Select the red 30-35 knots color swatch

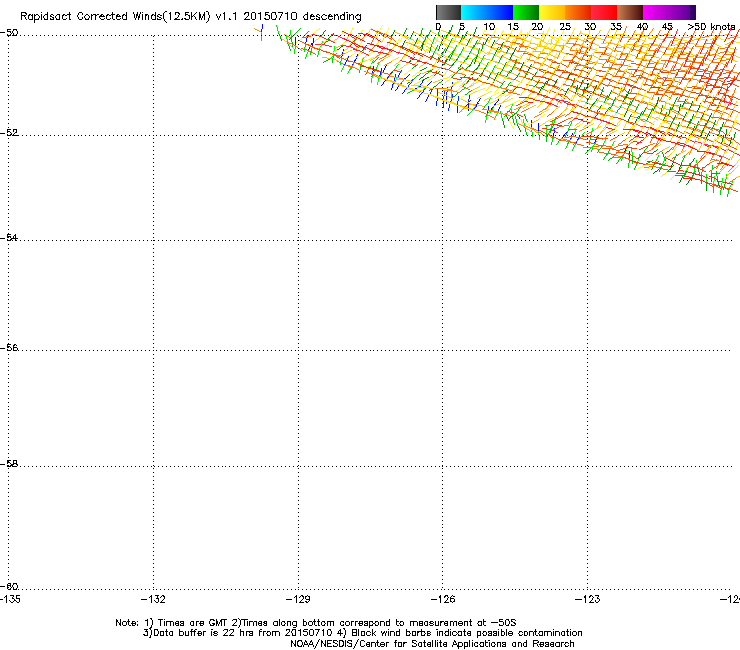tap(604, 12)
